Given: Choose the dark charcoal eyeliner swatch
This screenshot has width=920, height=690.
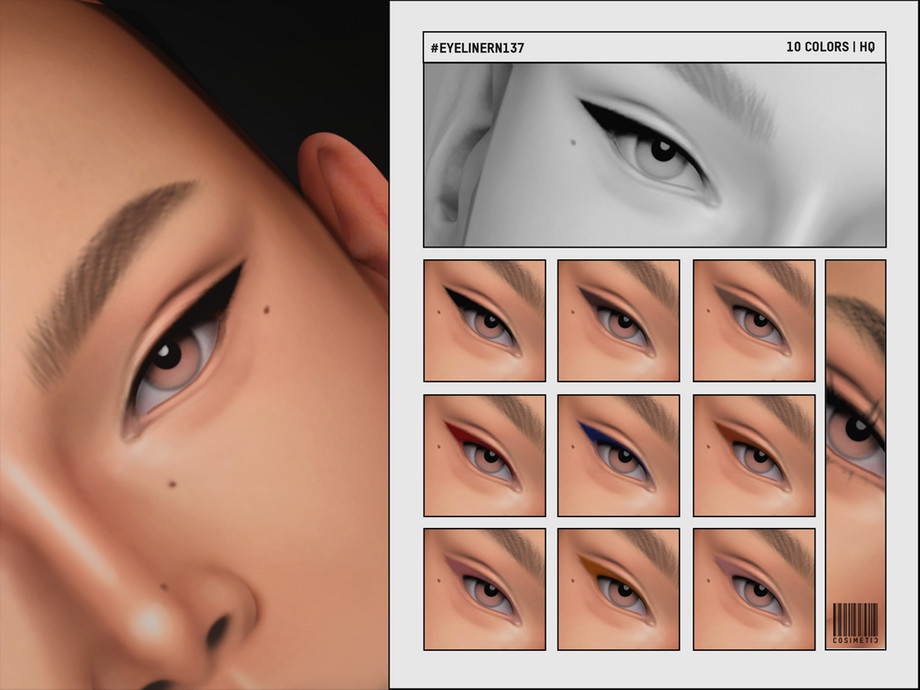Looking at the screenshot, I should point(618,320).
